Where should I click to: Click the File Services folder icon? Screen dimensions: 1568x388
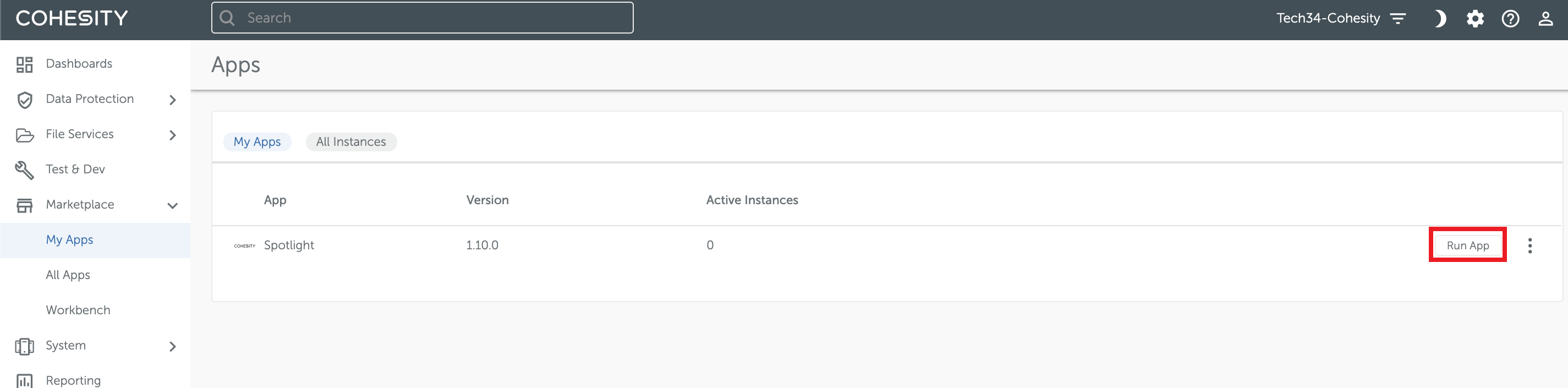coord(24,135)
